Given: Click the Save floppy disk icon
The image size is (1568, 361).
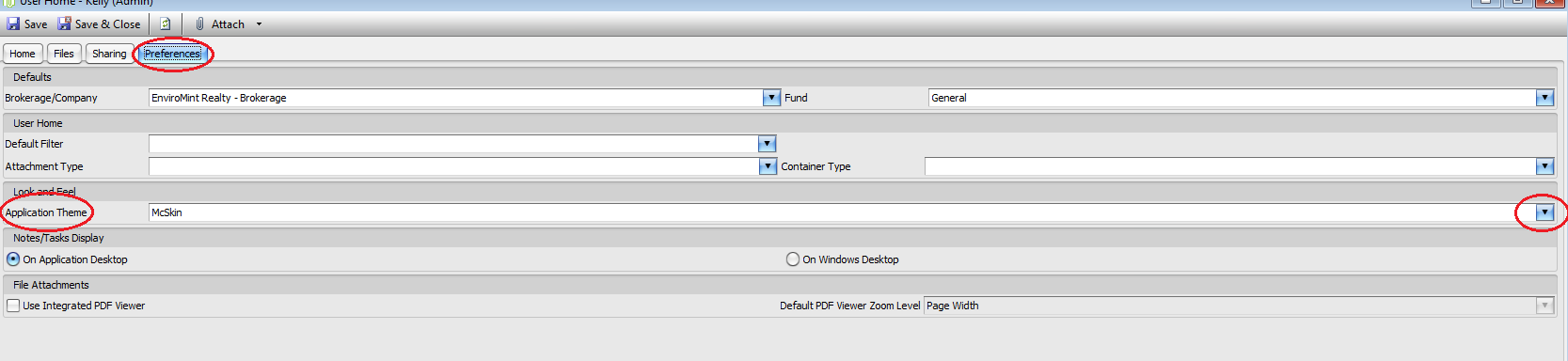Looking at the screenshot, I should [13, 24].
